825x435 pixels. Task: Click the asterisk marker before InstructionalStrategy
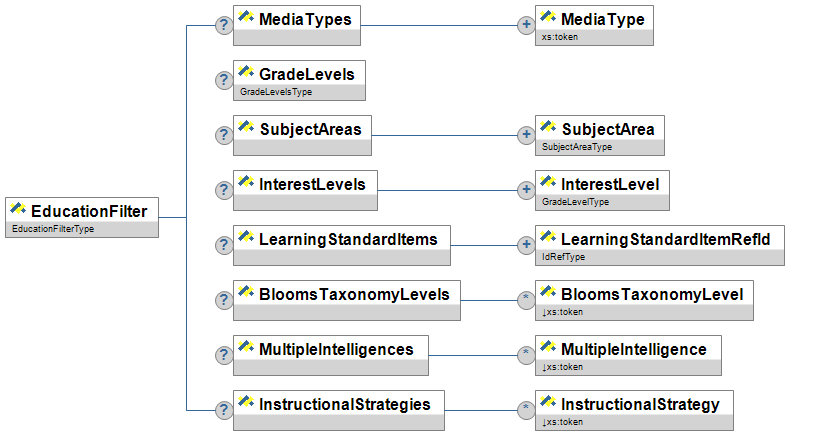[526, 410]
